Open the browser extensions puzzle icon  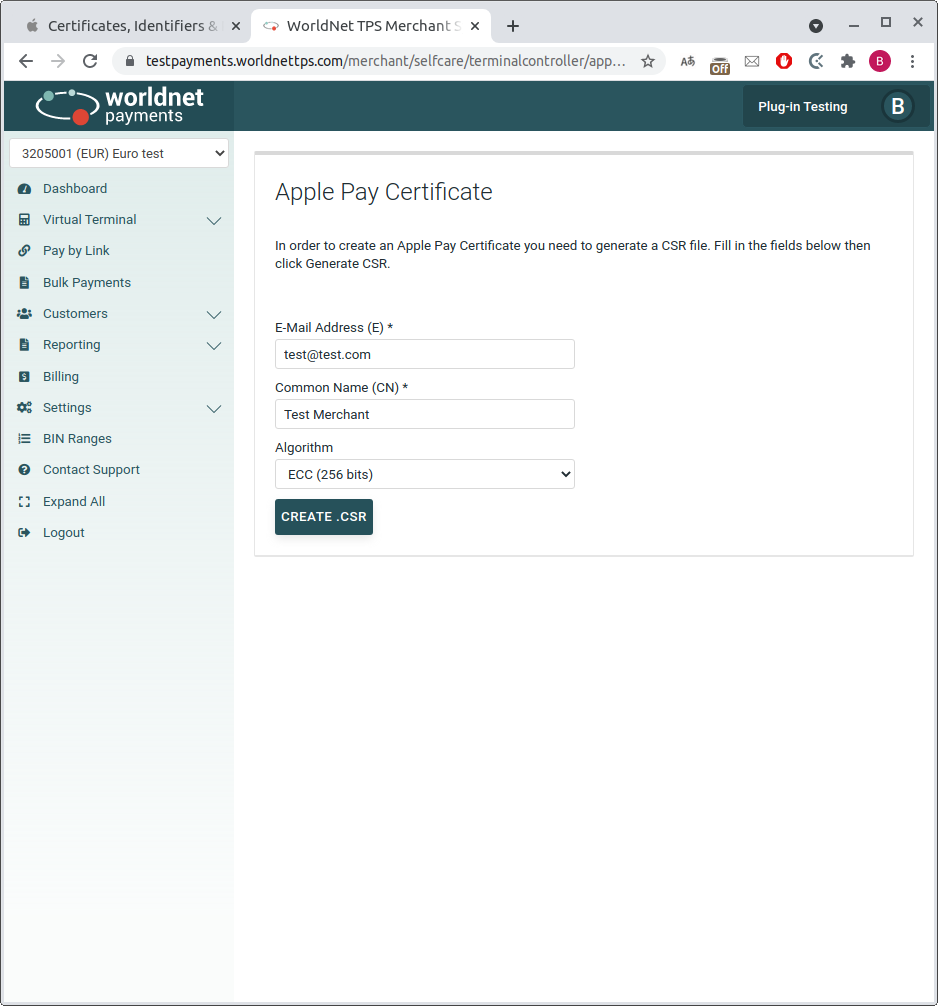(848, 61)
